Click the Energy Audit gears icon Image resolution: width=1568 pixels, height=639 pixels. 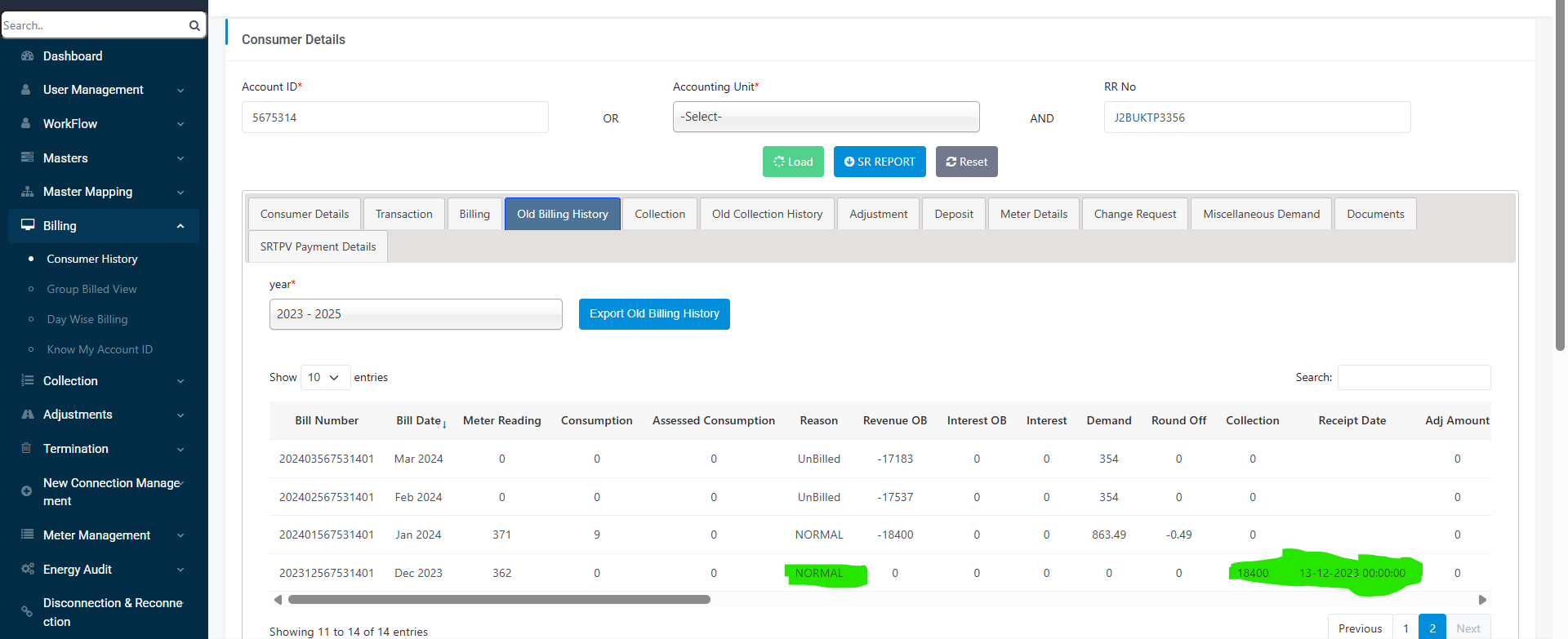(27, 569)
